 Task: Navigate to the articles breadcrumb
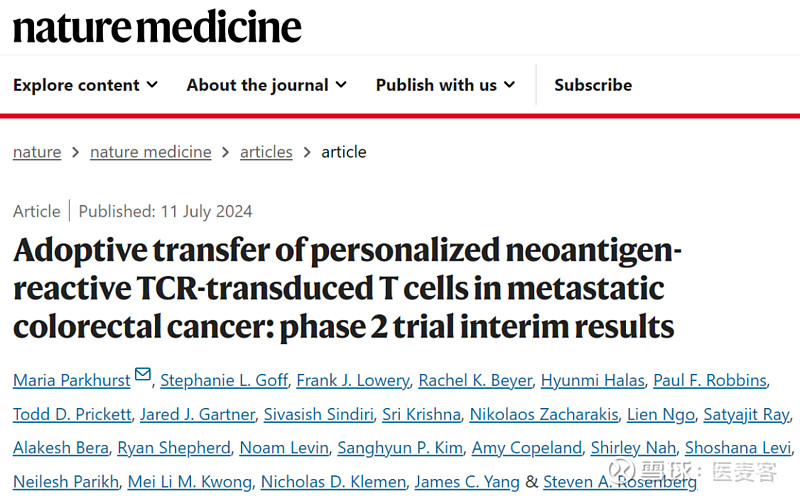(266, 152)
